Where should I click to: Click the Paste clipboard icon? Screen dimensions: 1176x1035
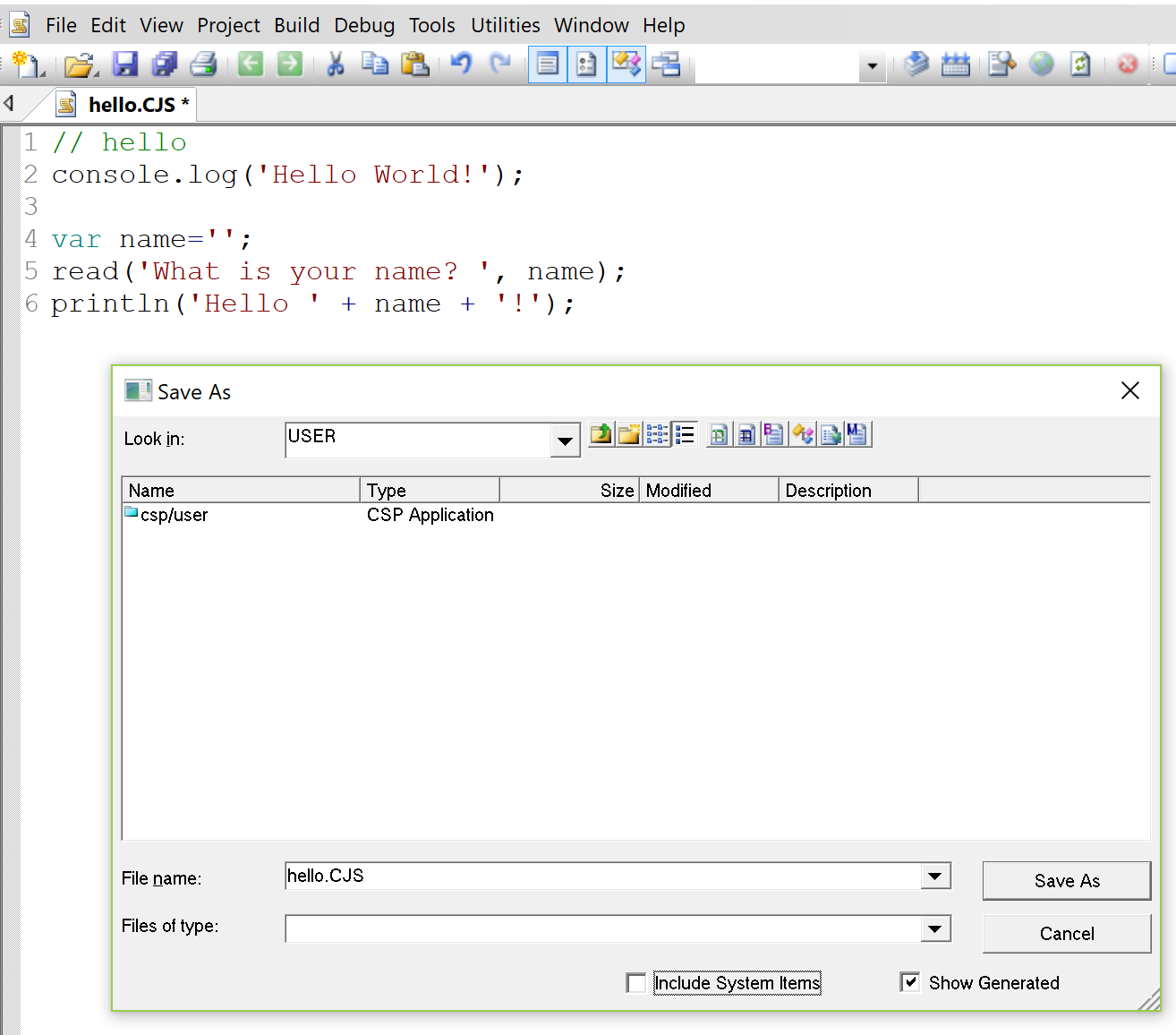point(414,64)
